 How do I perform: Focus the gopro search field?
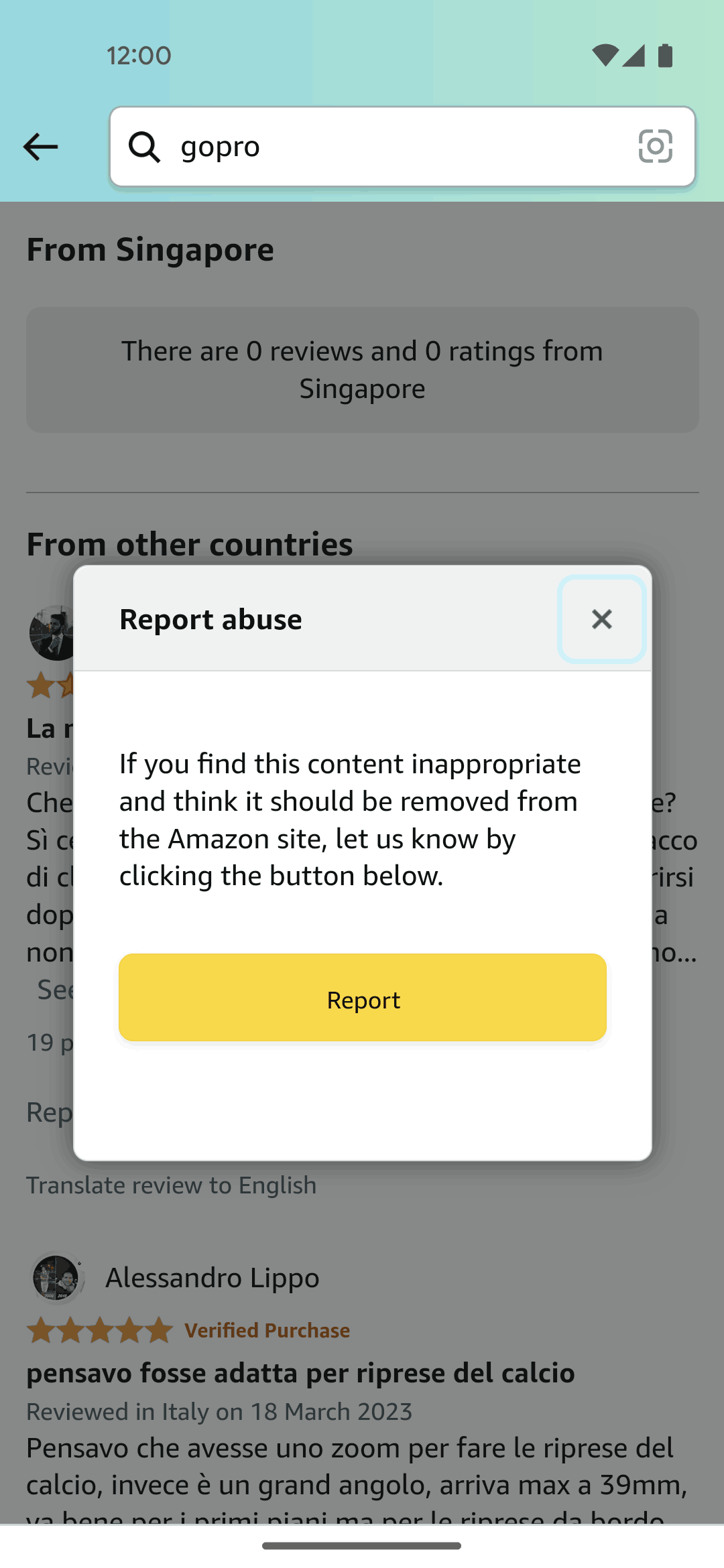click(x=402, y=146)
